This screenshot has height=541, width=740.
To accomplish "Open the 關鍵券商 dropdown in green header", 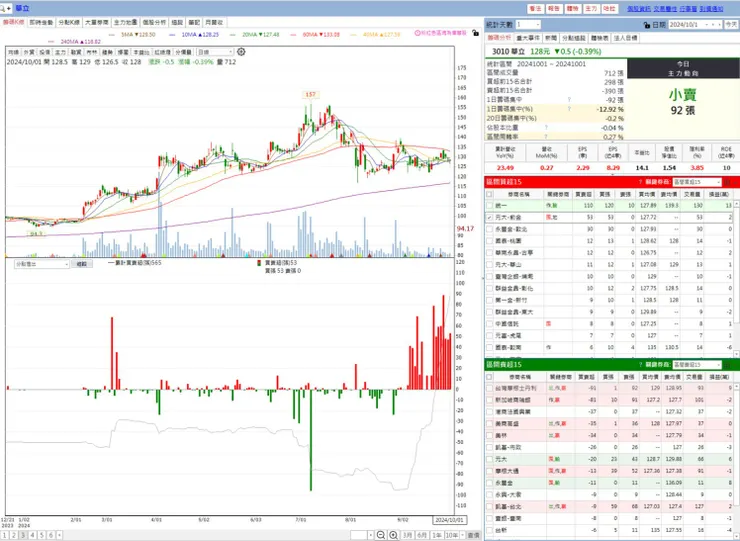I will (x=697, y=364).
